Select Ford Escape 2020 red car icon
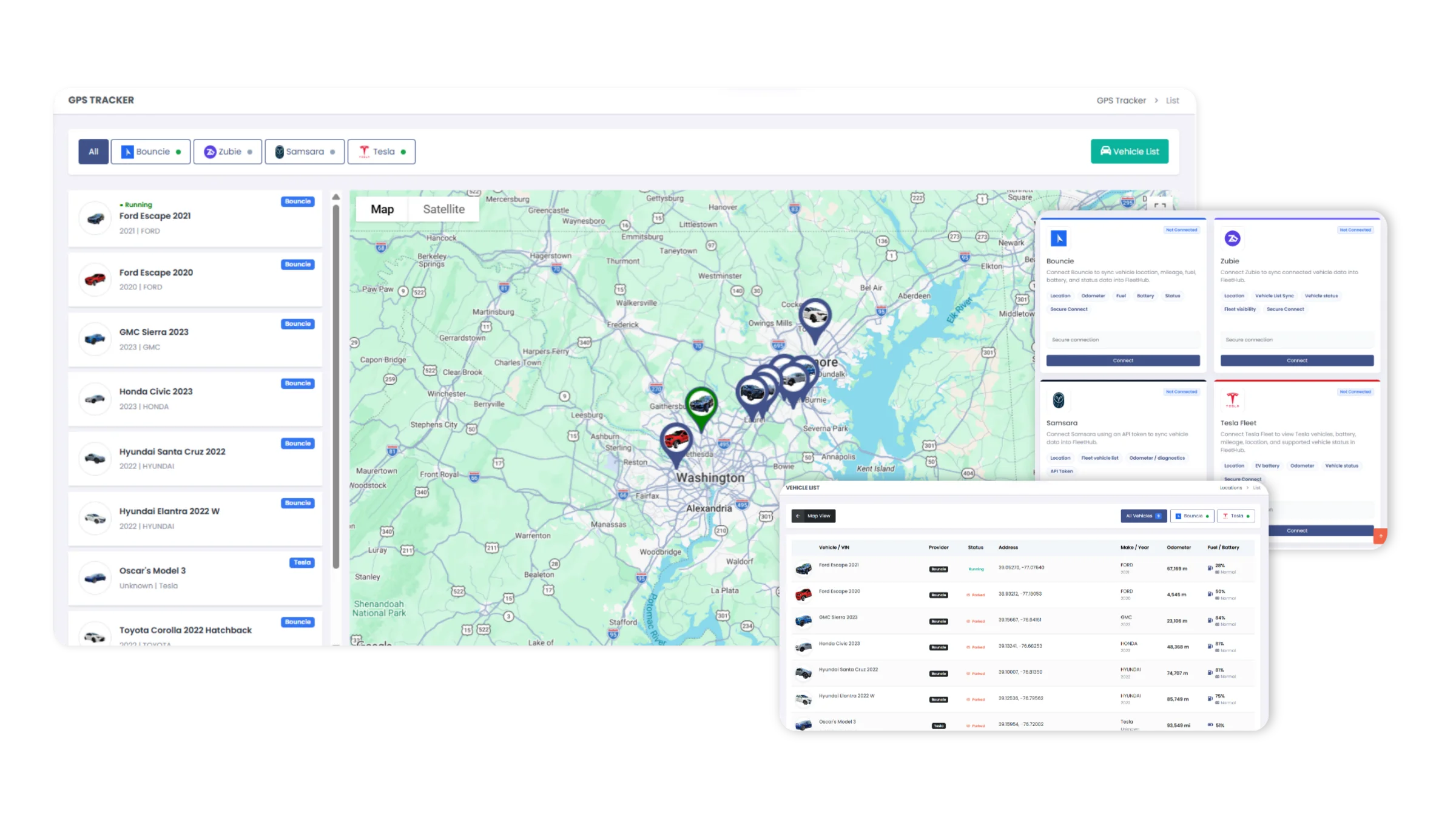This screenshot has height=819, width=1456. tap(95, 280)
